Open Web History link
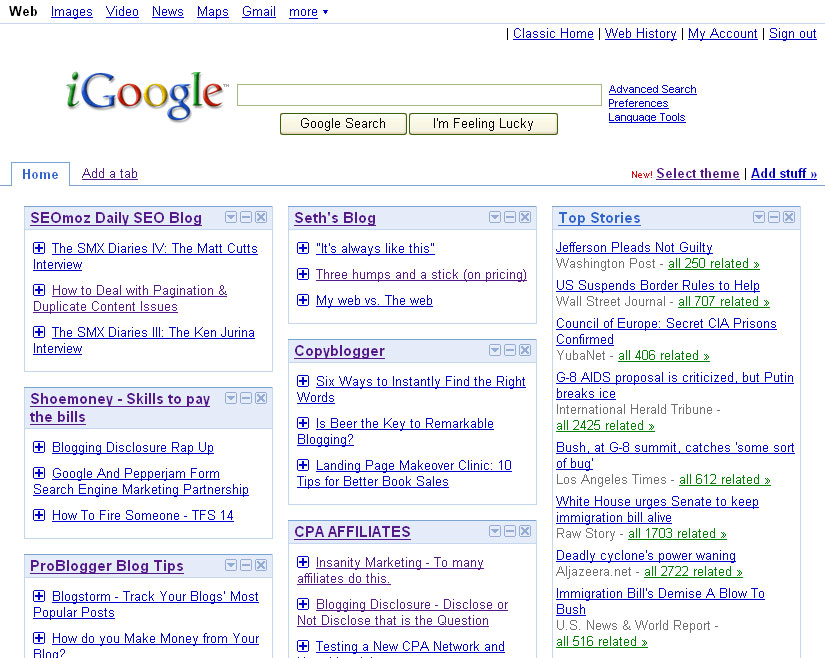The height and width of the screenshot is (658, 825). pos(640,34)
